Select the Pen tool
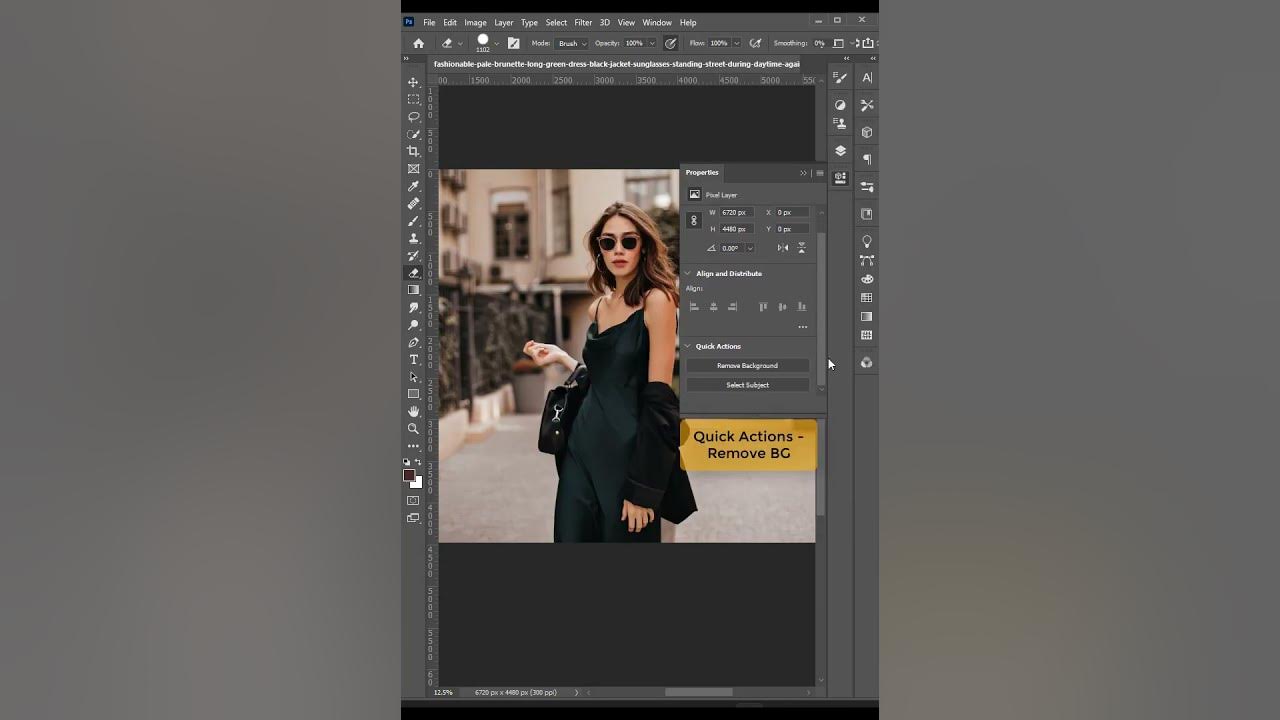The image size is (1280, 720). click(413, 342)
